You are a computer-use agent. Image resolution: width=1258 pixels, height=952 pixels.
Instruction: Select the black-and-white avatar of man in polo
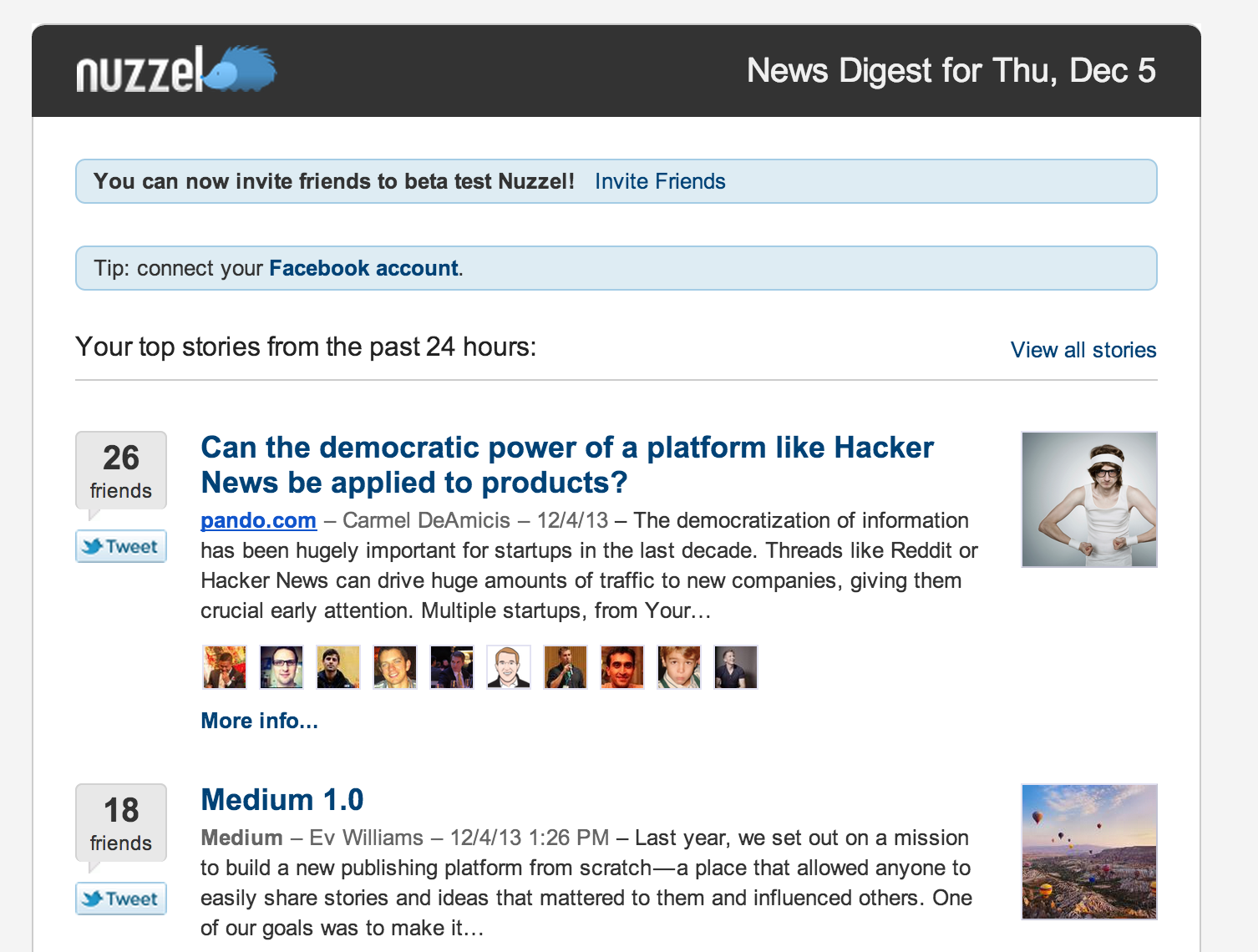(x=736, y=666)
